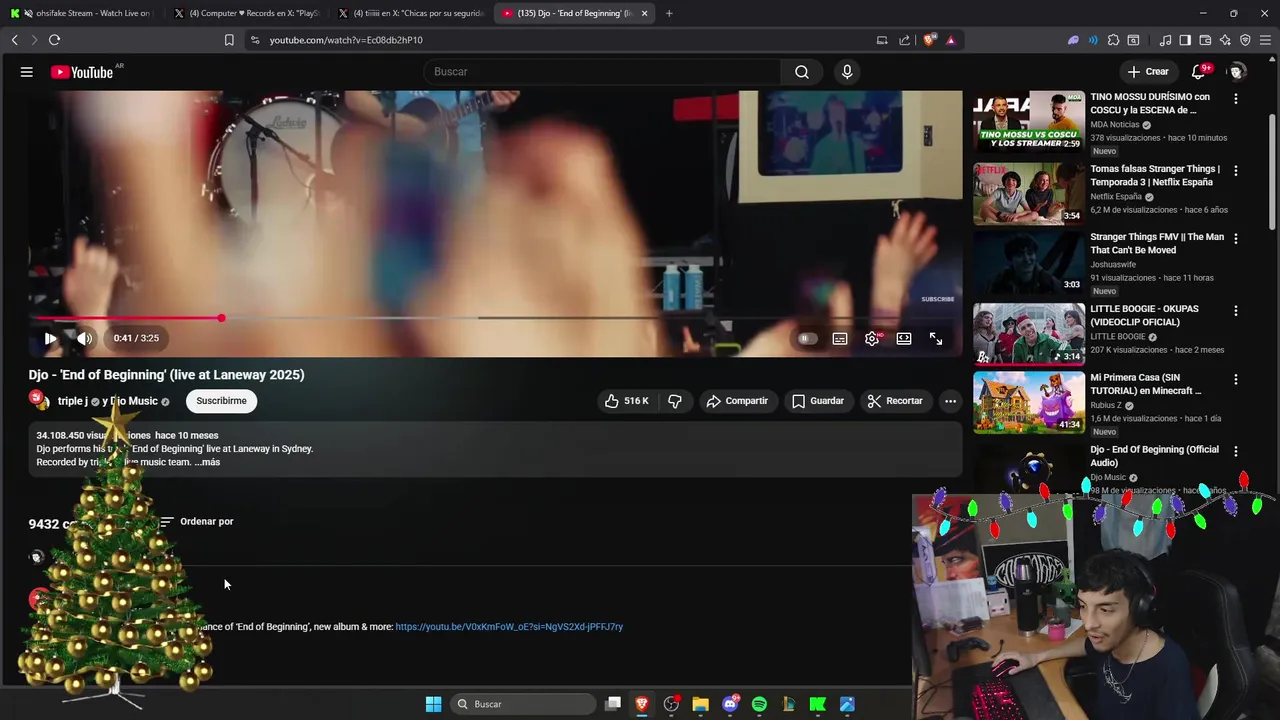Open the YouTube hamburger guide menu

tap(27, 72)
